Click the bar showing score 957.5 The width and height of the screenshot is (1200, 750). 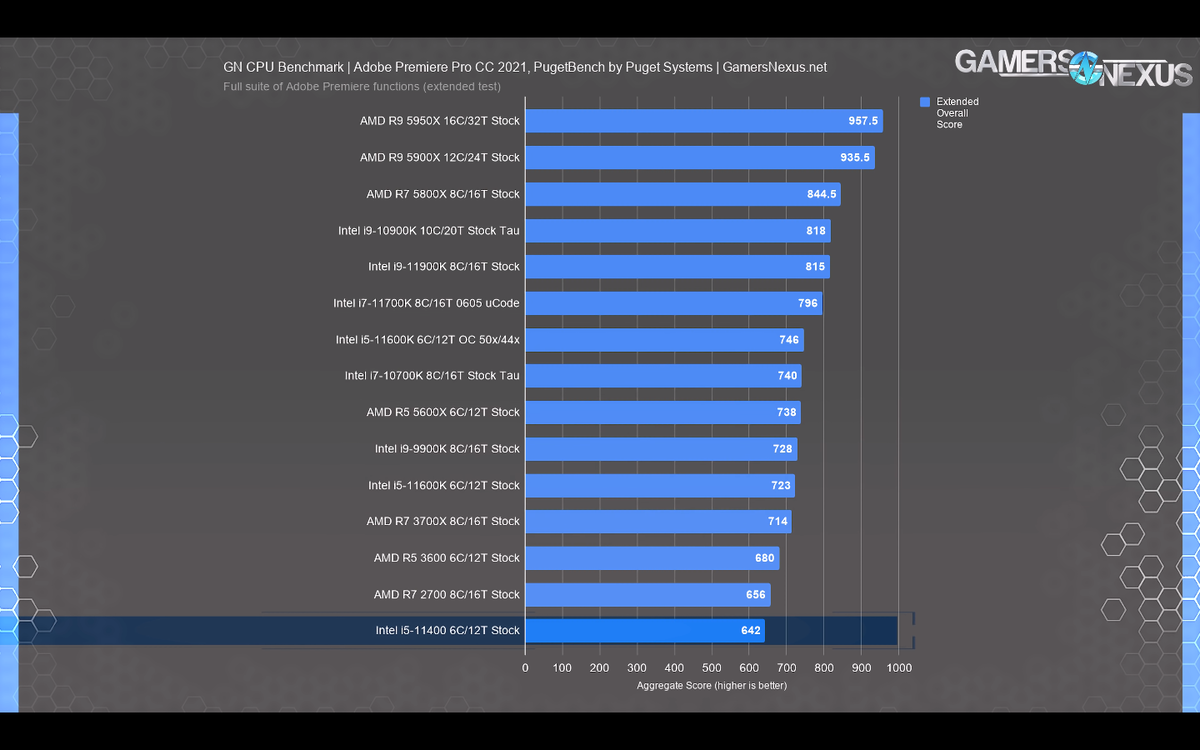[x=704, y=121]
